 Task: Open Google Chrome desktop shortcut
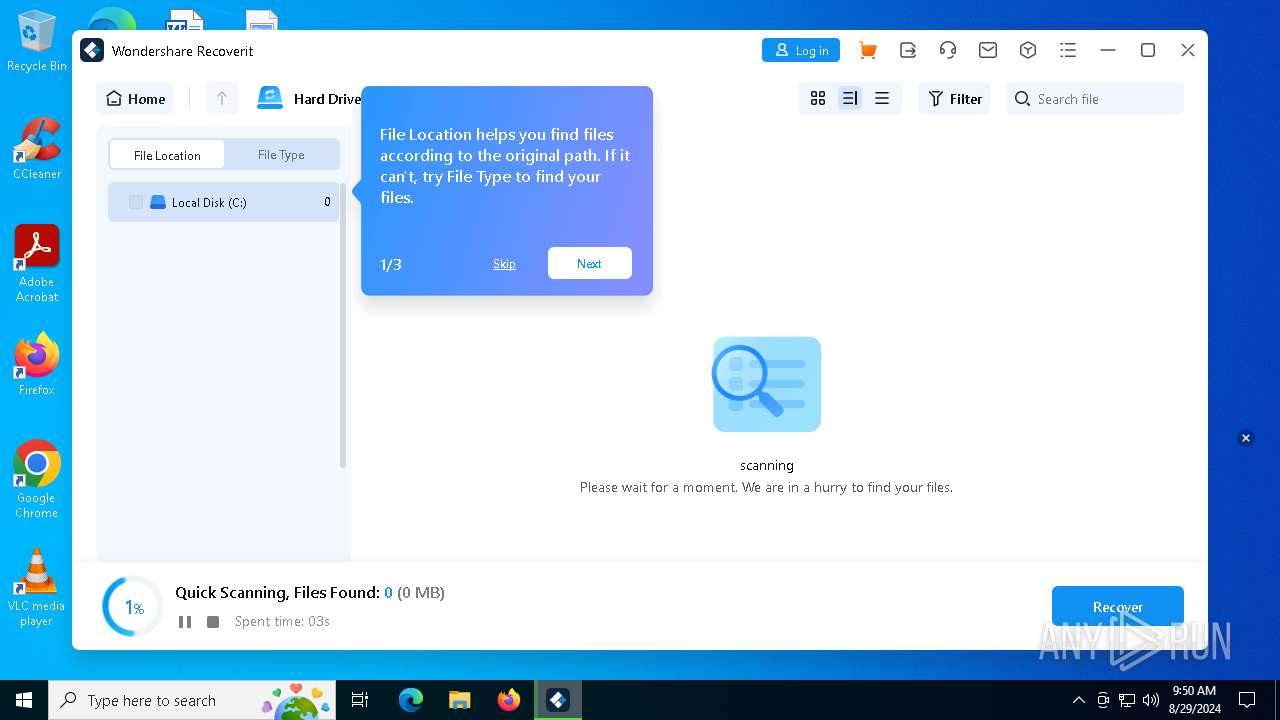point(37,479)
